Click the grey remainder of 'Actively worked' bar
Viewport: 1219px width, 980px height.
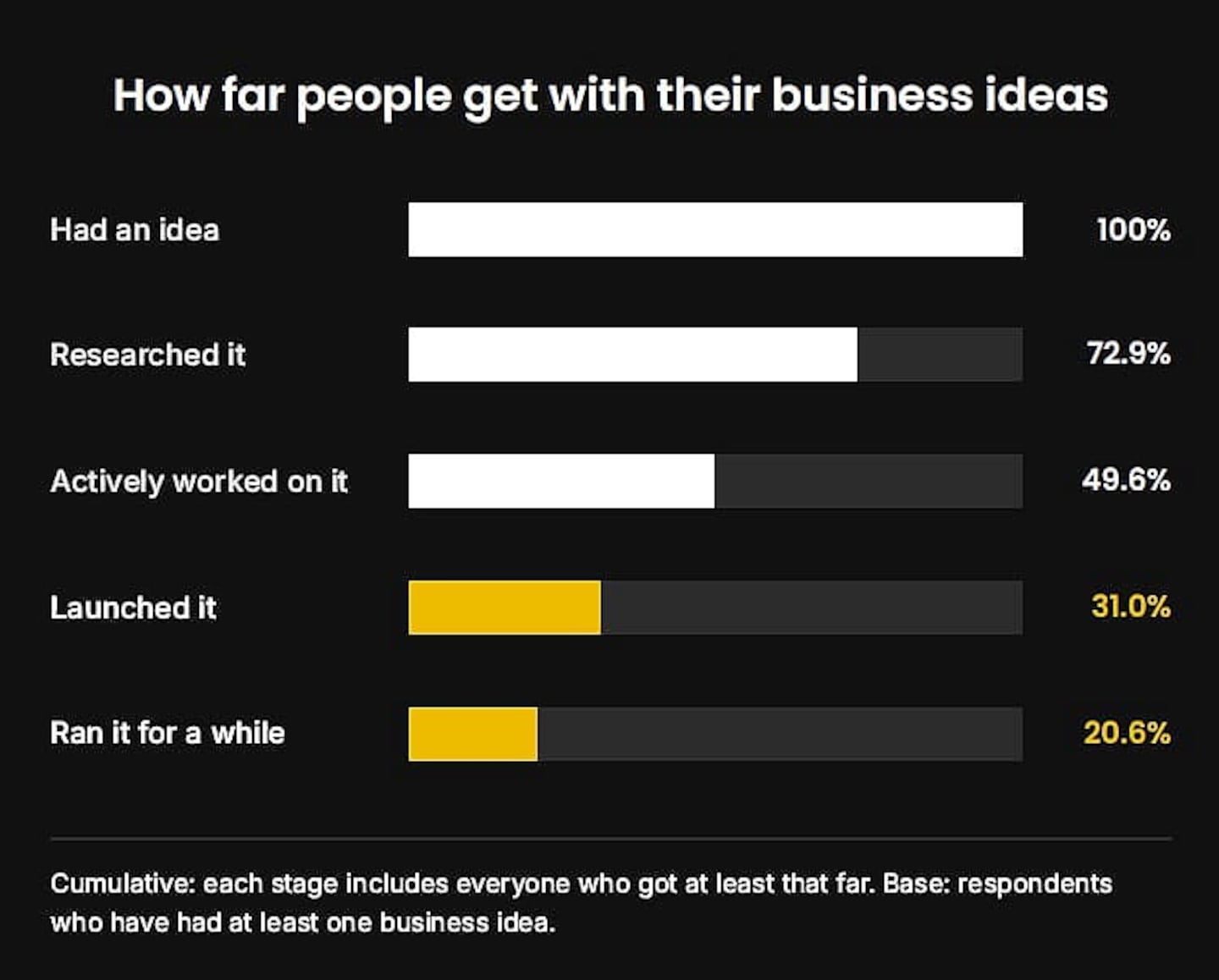(x=869, y=481)
